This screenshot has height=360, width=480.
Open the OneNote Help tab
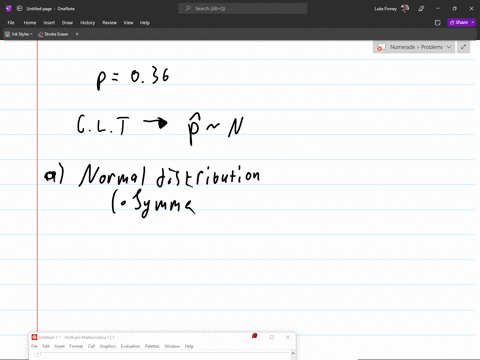tap(145, 23)
